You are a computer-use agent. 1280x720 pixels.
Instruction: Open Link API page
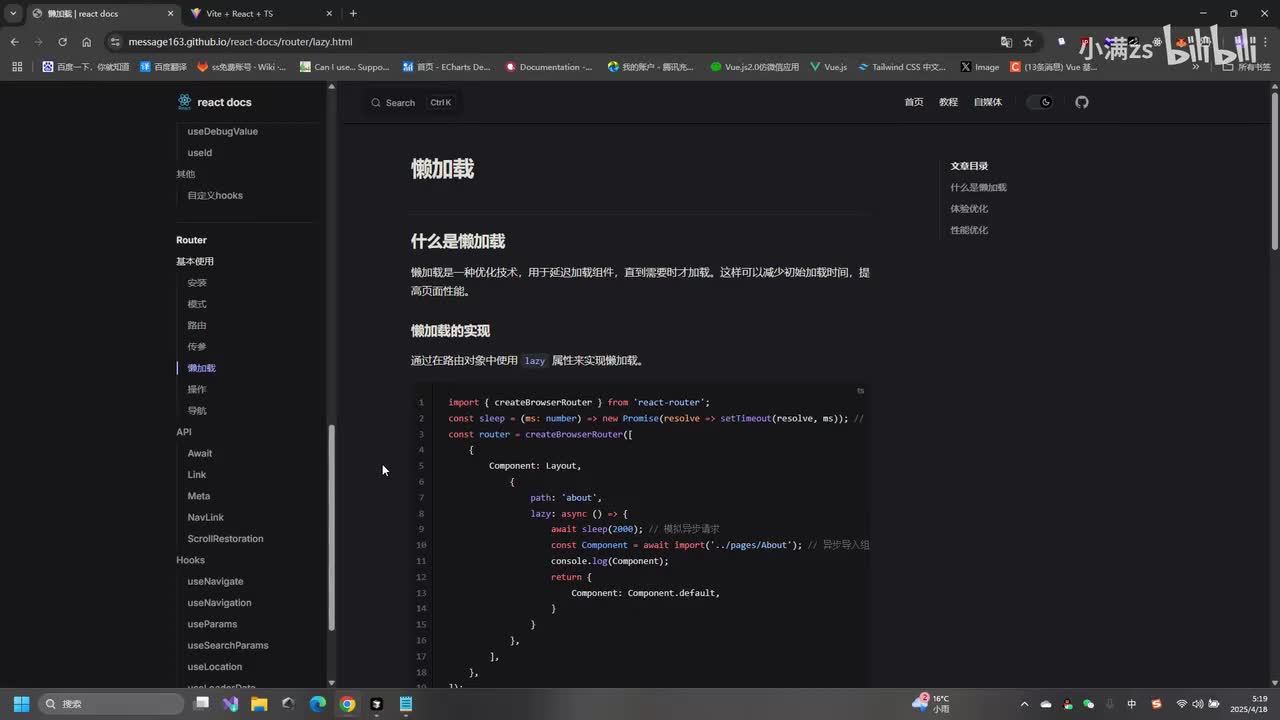[197, 475]
